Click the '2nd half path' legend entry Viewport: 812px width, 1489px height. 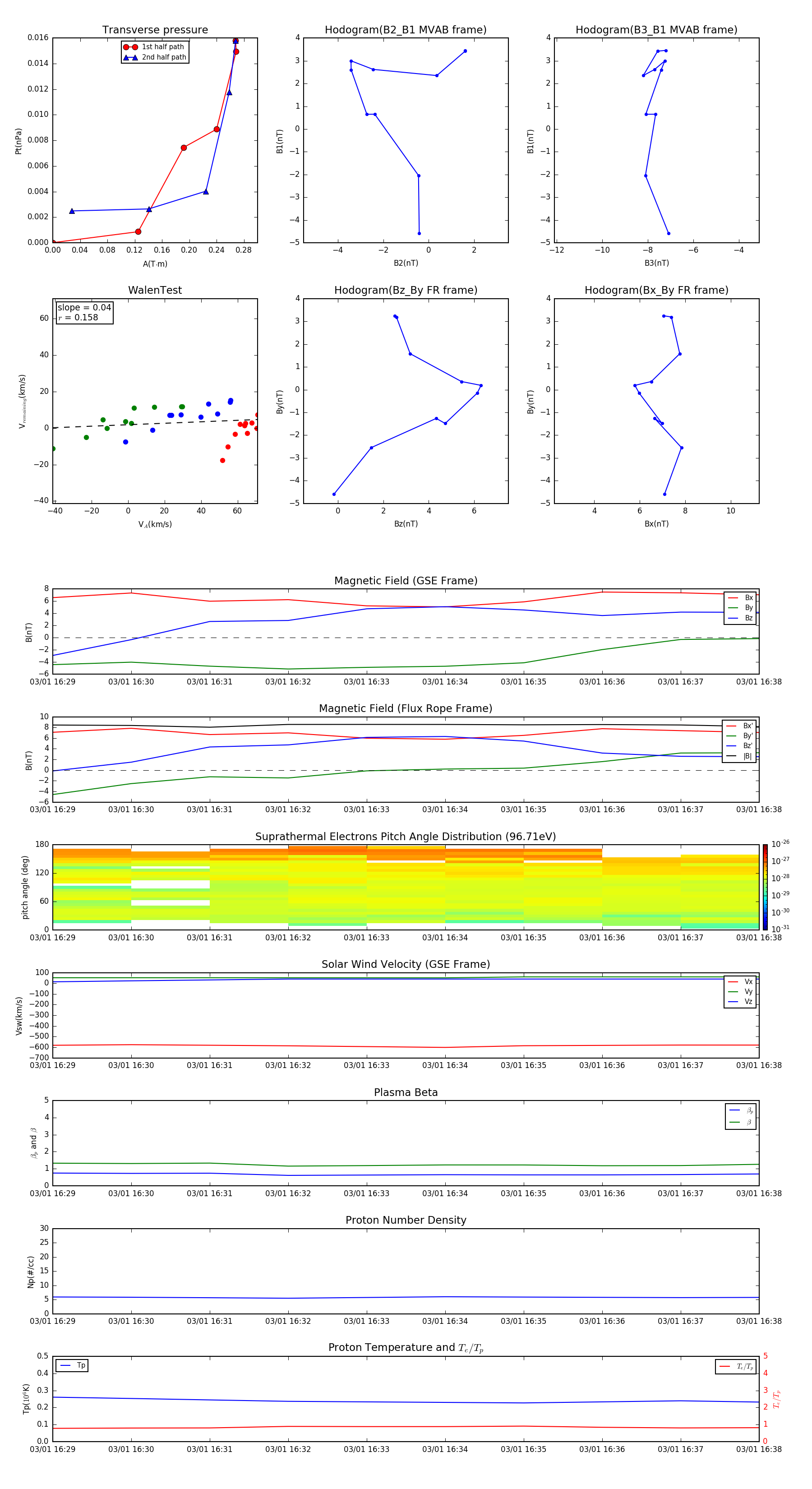[x=155, y=57]
